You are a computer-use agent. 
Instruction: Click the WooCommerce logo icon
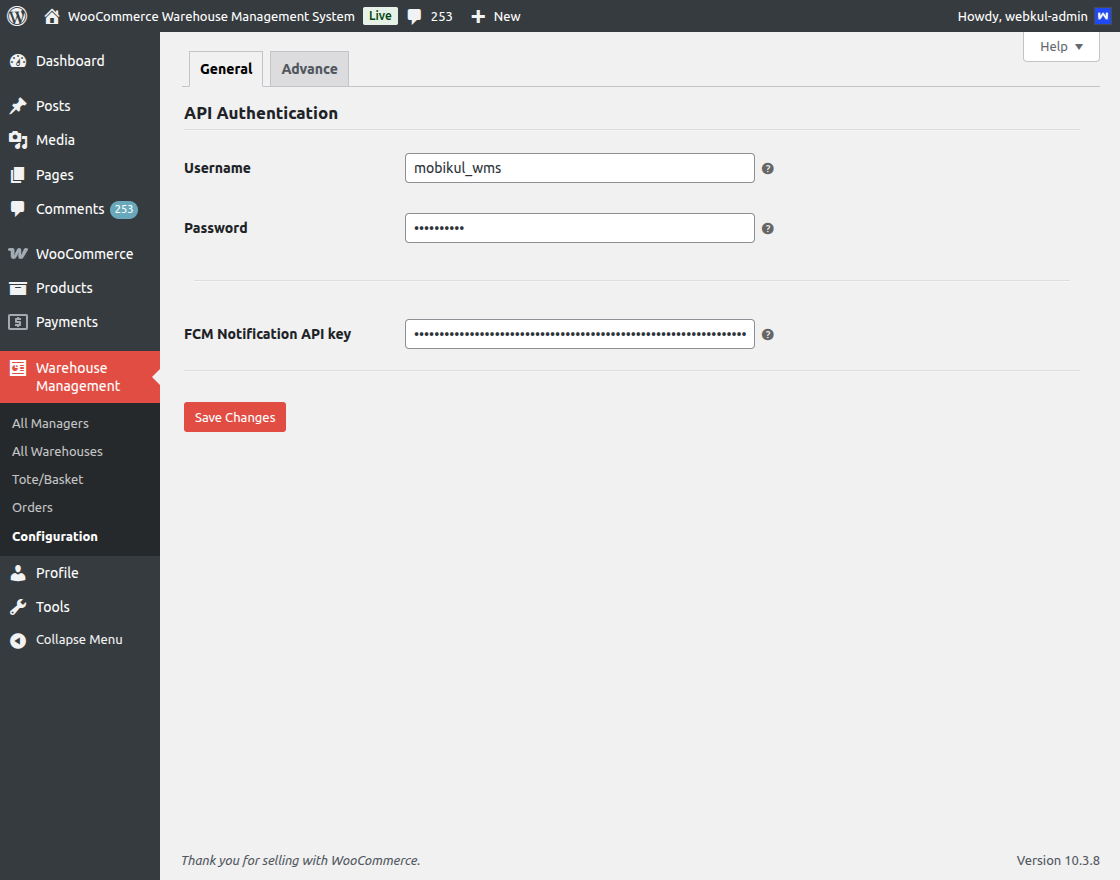click(x=18, y=254)
